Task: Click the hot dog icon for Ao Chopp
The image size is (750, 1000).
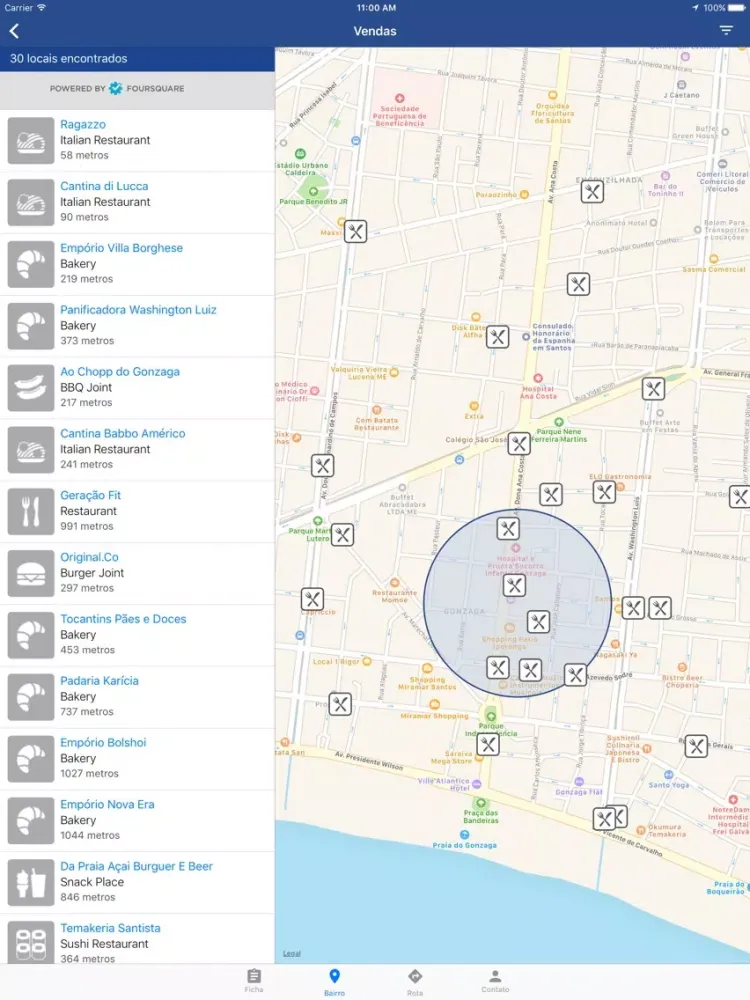Action: pyautogui.click(x=31, y=388)
